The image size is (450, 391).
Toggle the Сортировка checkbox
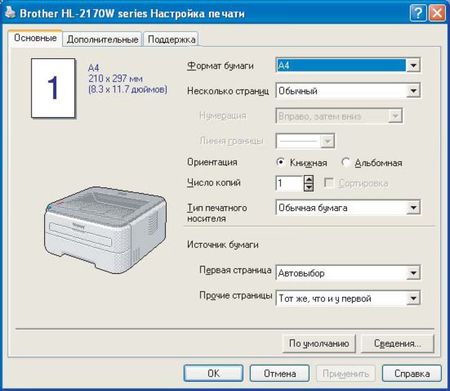(329, 183)
